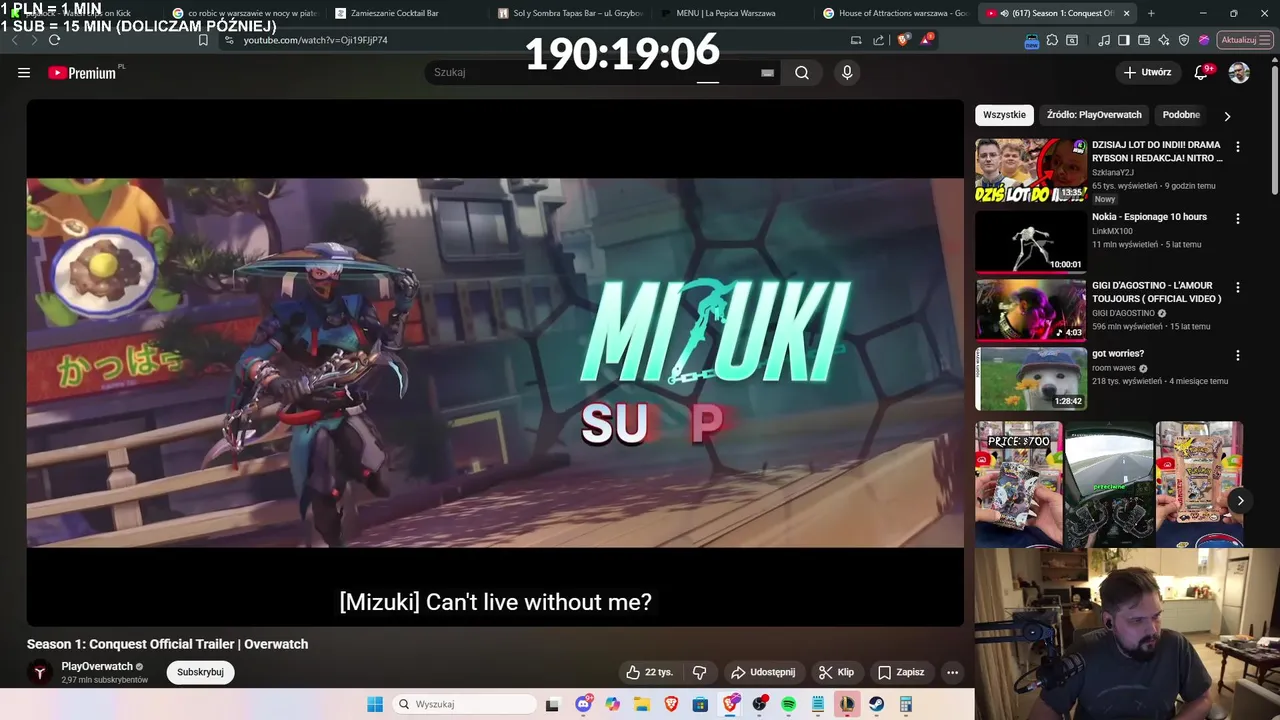Open Calculator from taskbar
Screen dimensions: 1280x720
pos(906,704)
